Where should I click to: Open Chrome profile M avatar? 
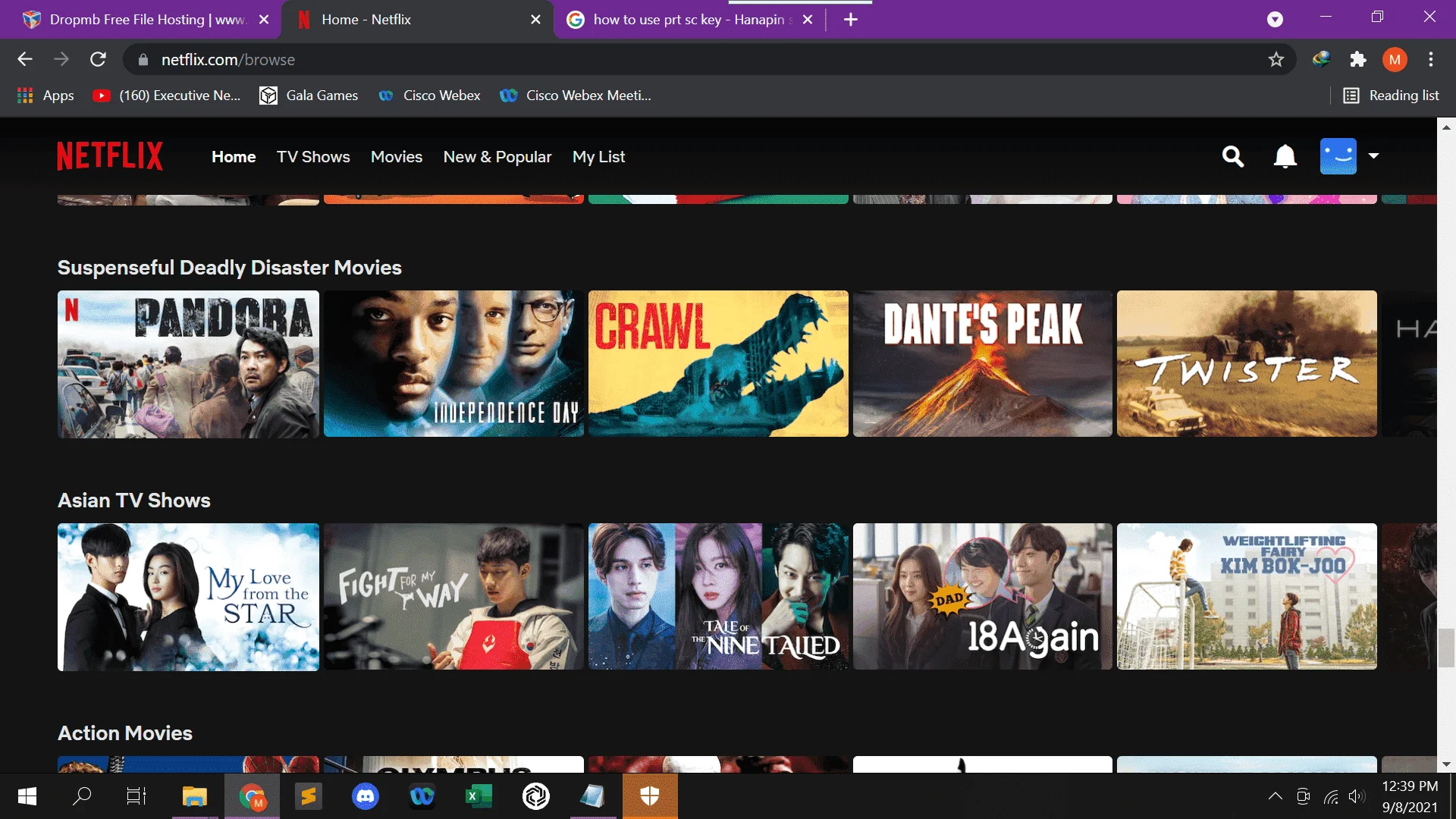pyautogui.click(x=1395, y=59)
